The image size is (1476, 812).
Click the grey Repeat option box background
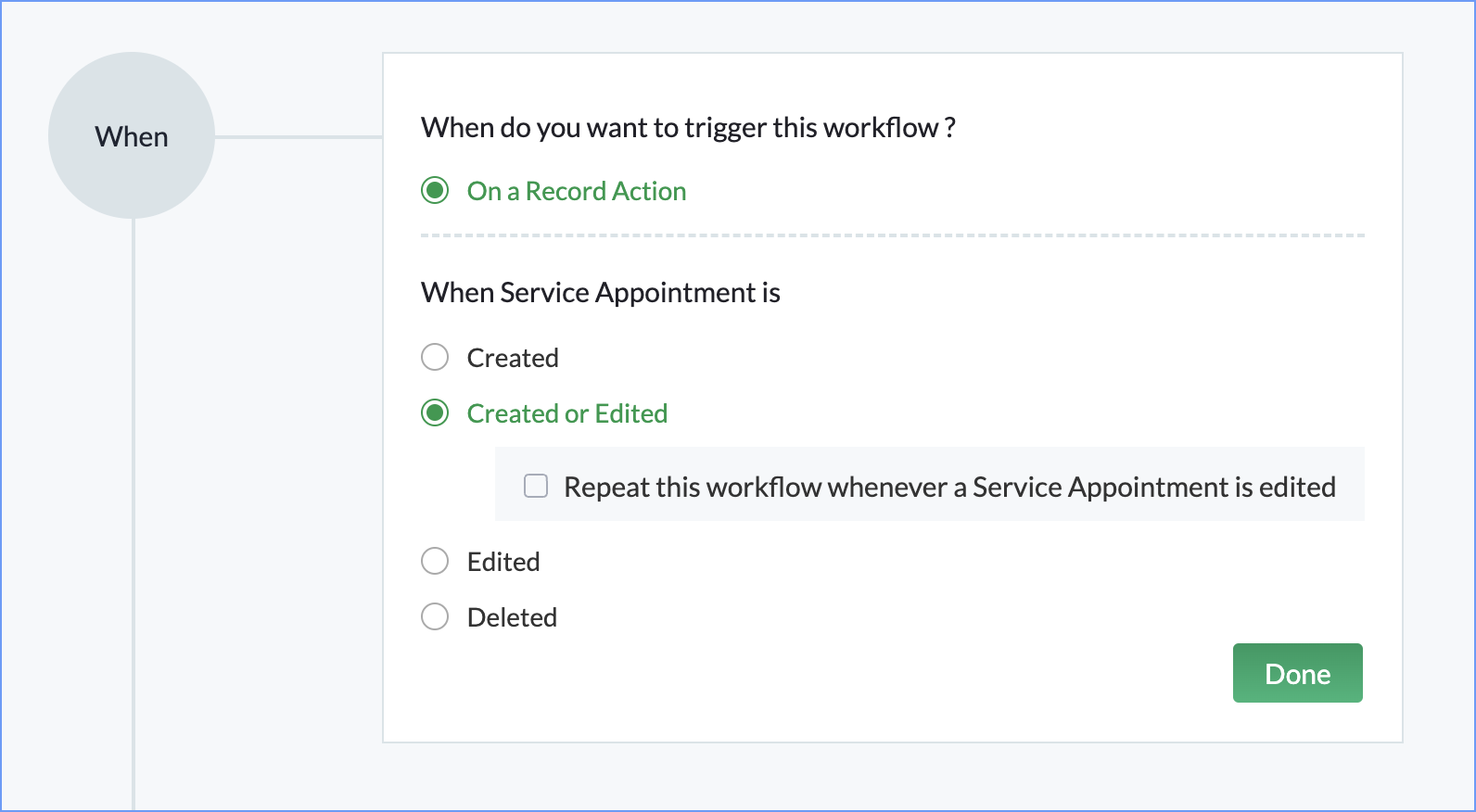[x=1350, y=463]
